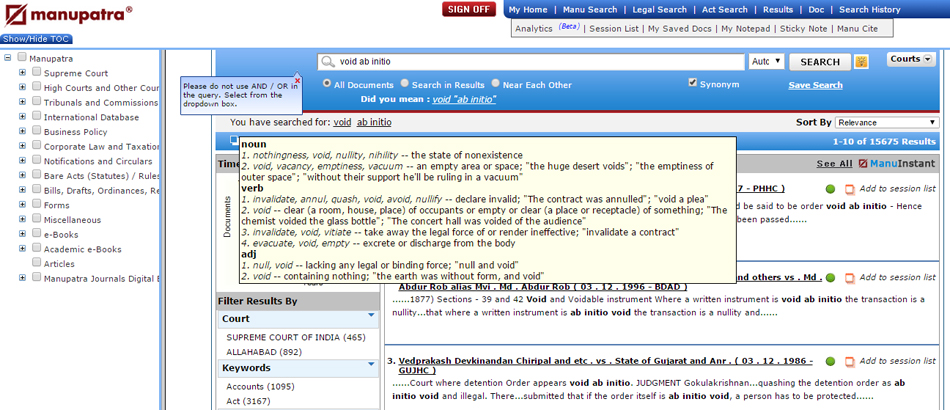The image size is (950, 410).
Task: Click the lightbulb icon beside SEARCH
Action: pyautogui.click(x=862, y=62)
